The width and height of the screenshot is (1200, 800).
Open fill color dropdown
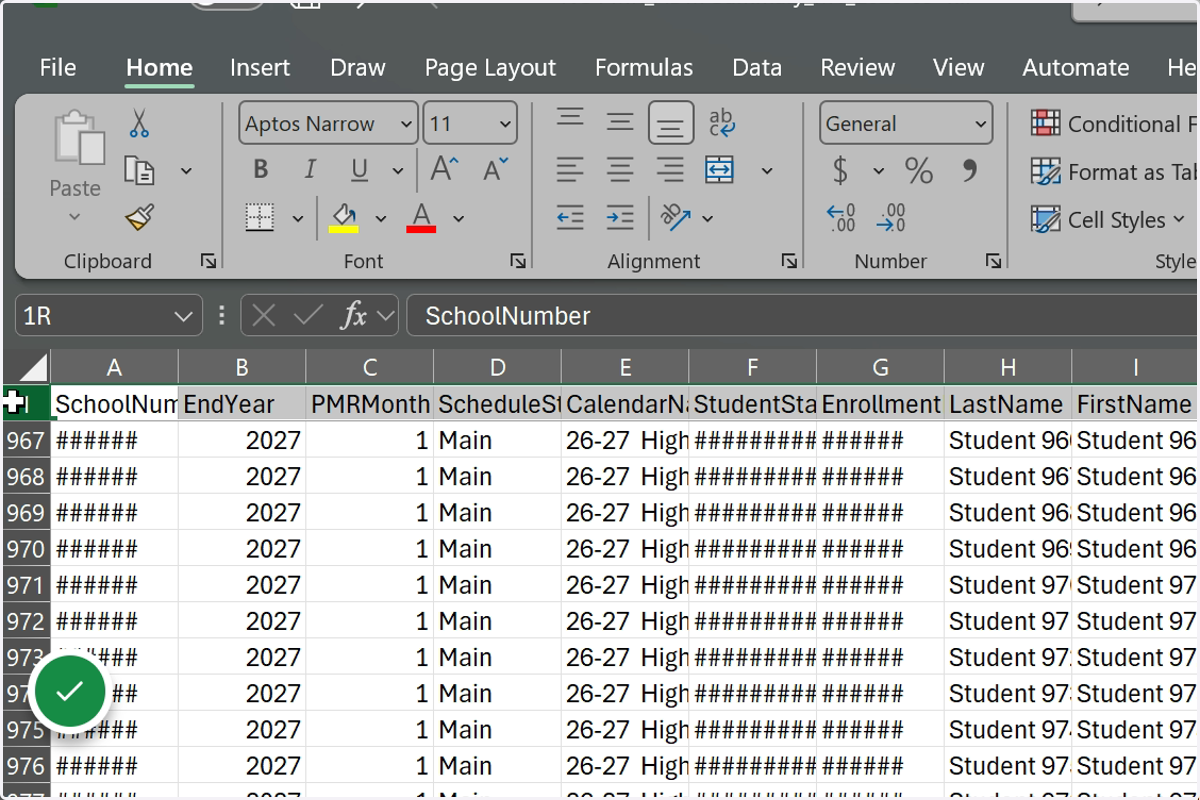click(380, 218)
